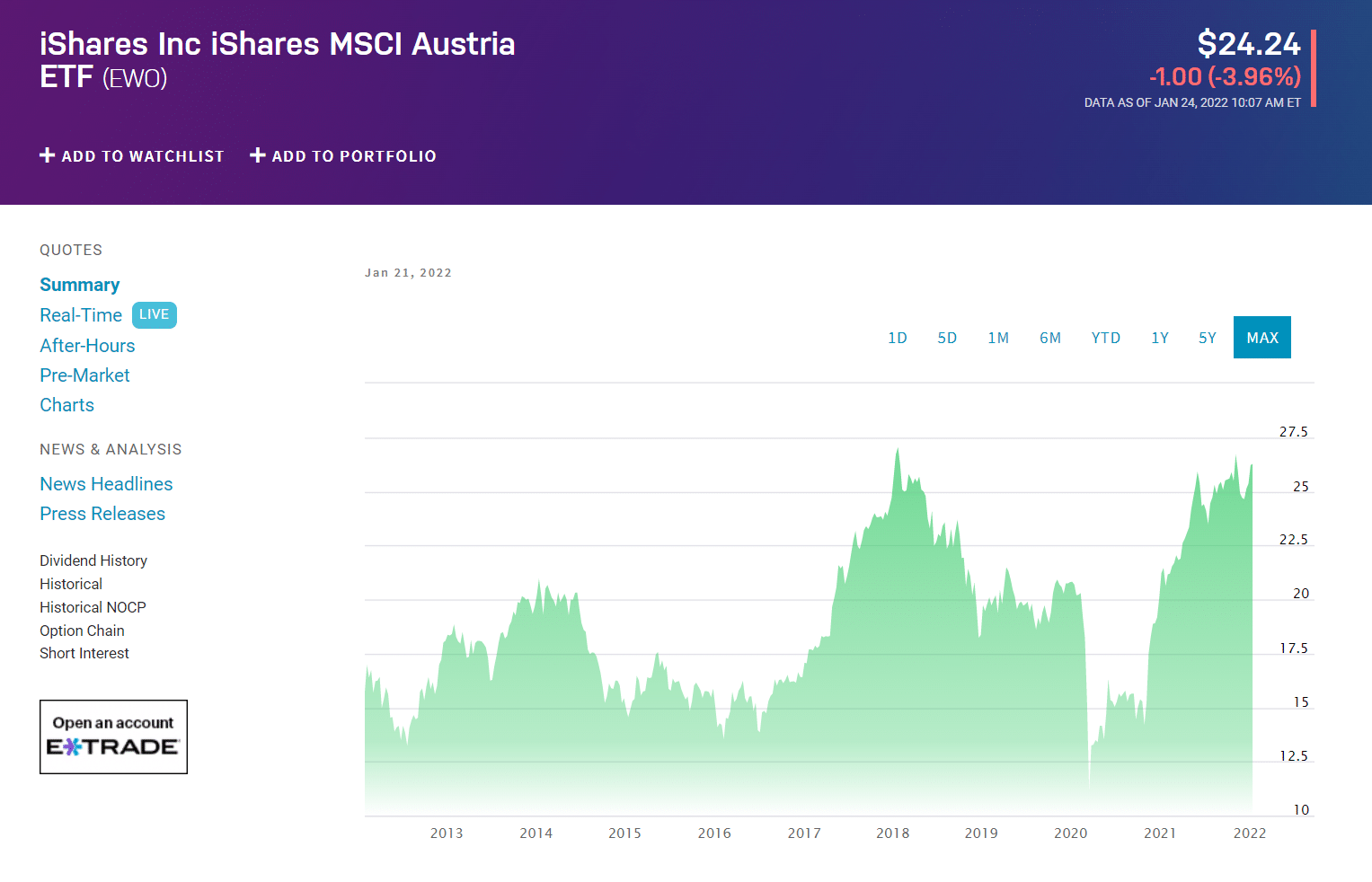
Task: Click the plus icon beside Add to Watchlist
Action: [x=48, y=155]
